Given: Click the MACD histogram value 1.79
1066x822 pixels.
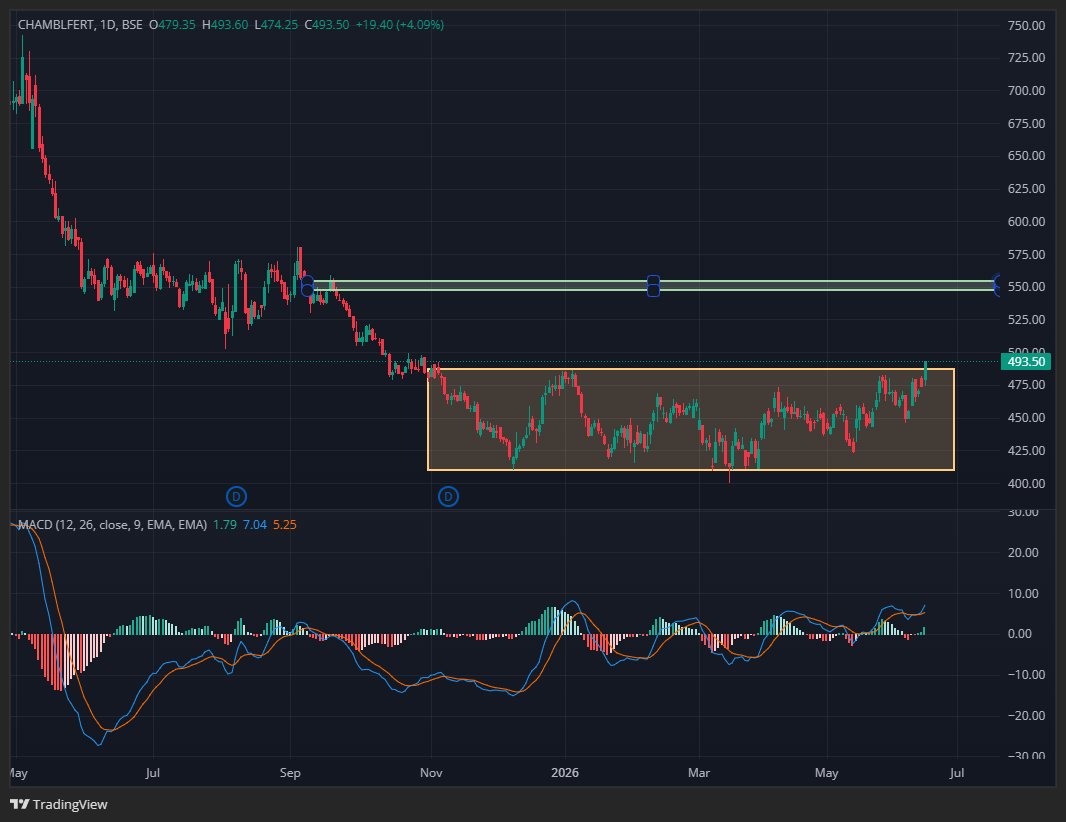Looking at the screenshot, I should [224, 524].
